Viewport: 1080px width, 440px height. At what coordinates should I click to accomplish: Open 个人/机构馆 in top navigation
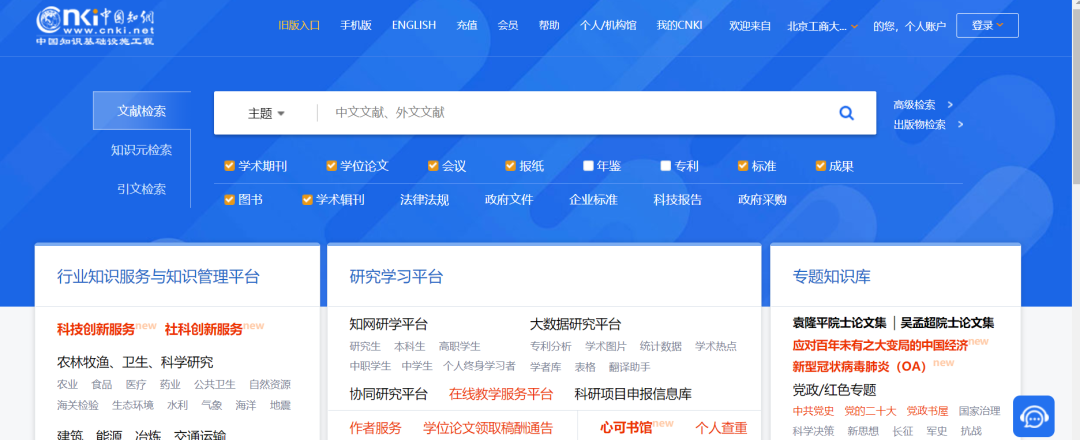608,25
